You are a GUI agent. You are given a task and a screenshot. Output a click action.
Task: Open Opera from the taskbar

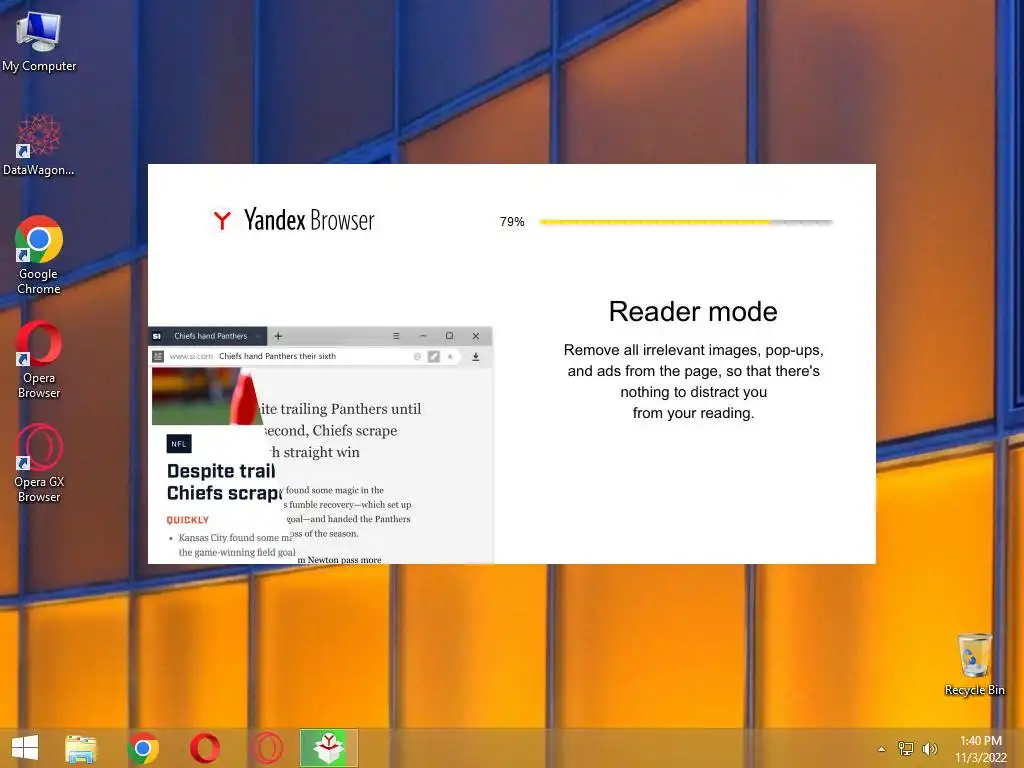click(205, 748)
